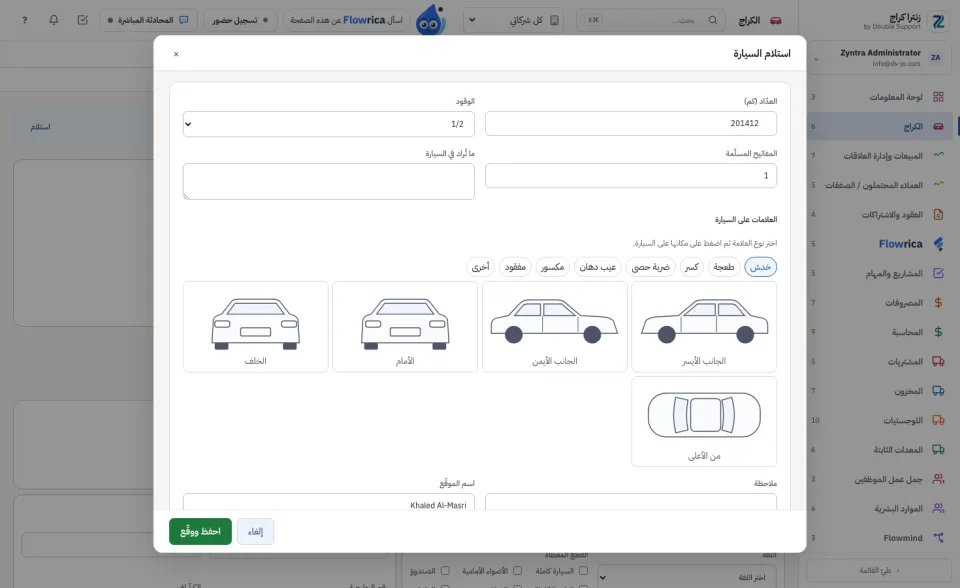The image size is (960, 588).
Task: Focus the ما تُرك في السيارة textarea
Action: tap(329, 181)
